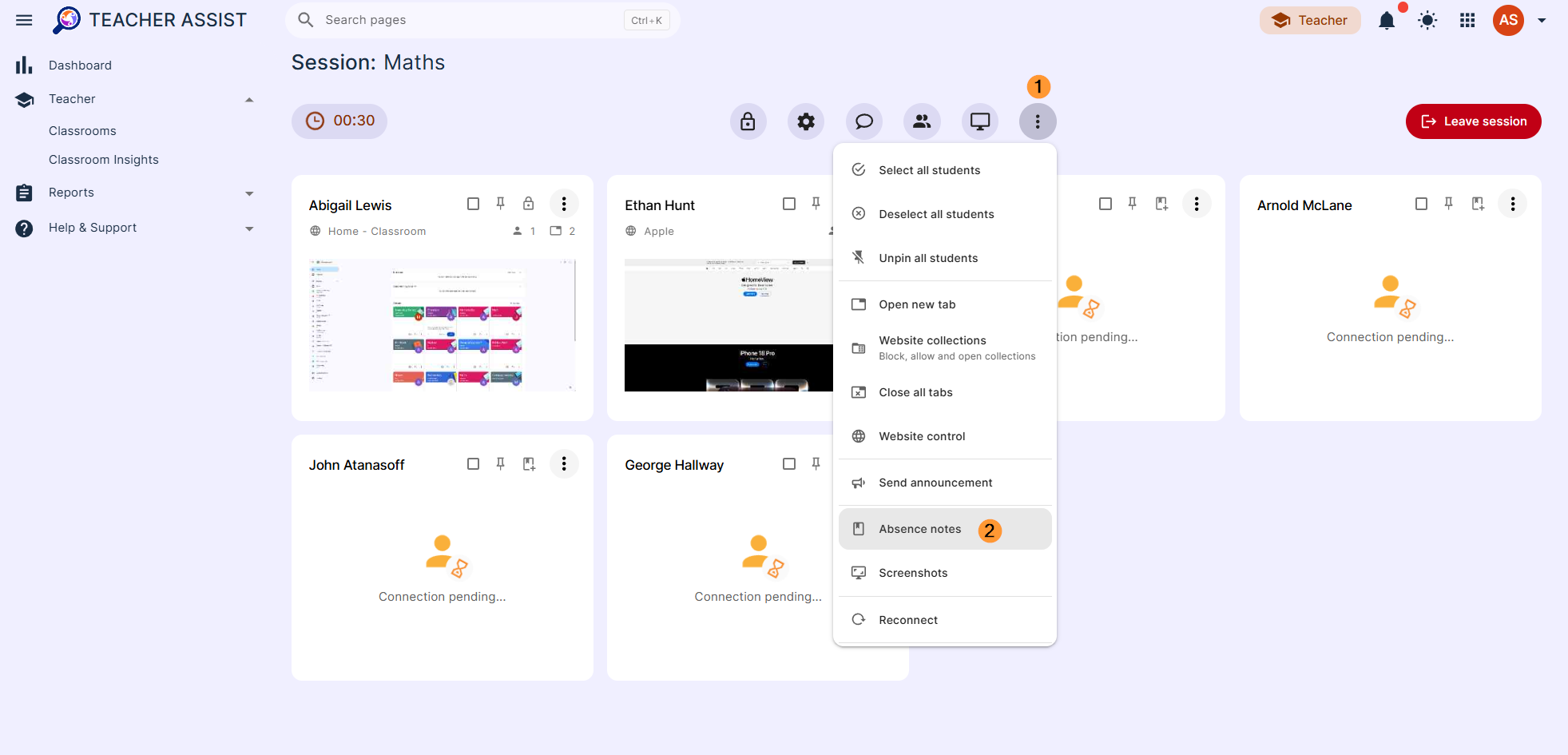The width and height of the screenshot is (1568, 755).
Task: Click the Search pages input field
Action: (482, 20)
